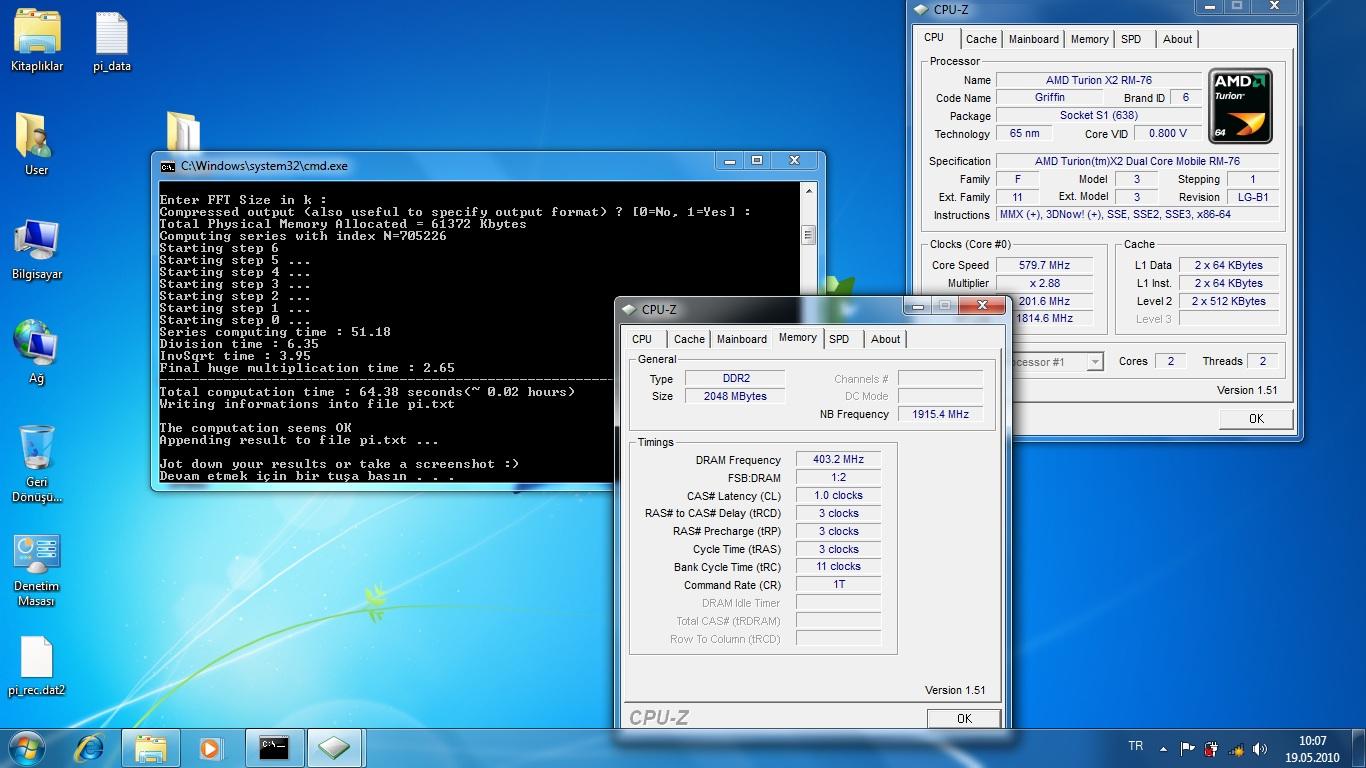Click the battery power tray icon
The height and width of the screenshot is (768, 1366).
[1212, 748]
